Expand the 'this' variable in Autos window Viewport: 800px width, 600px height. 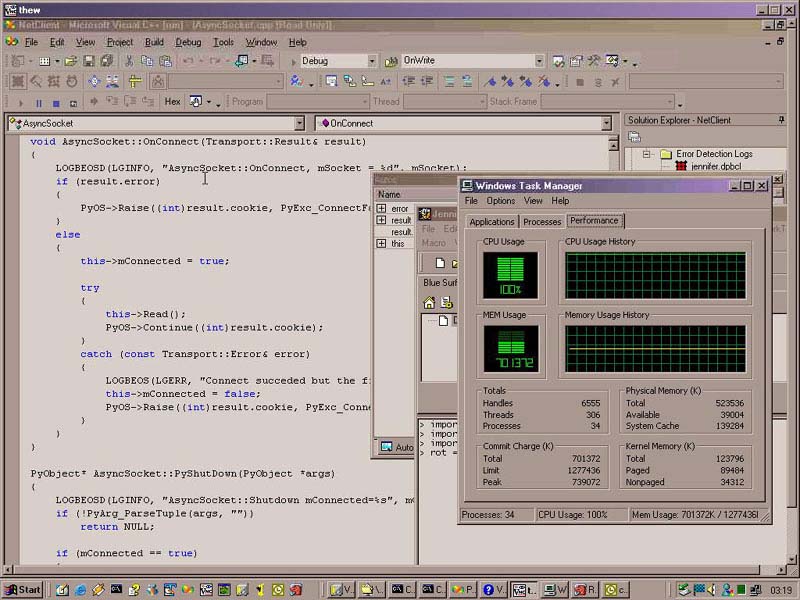tap(381, 243)
